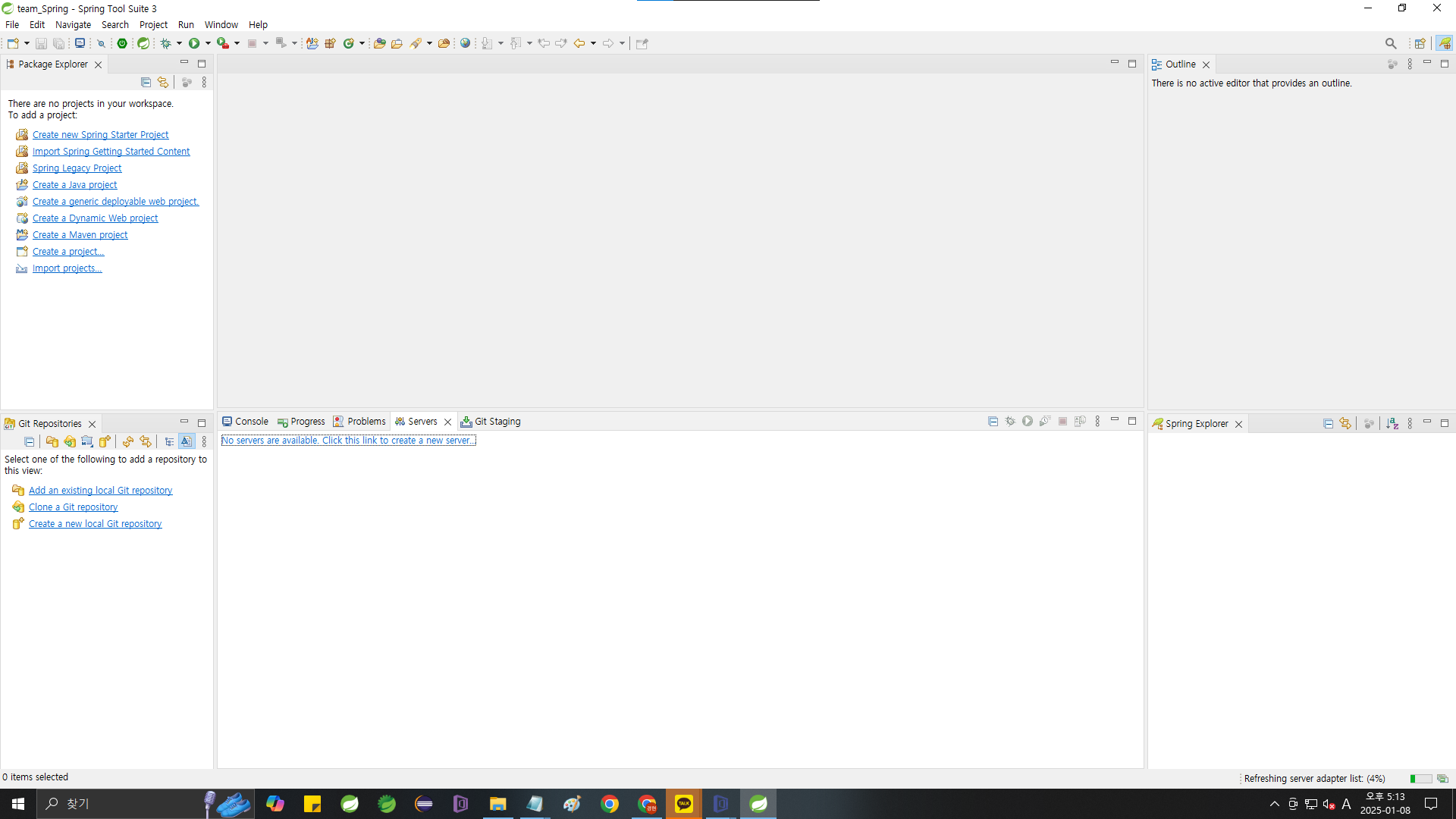Open the Window menu
The image size is (1456, 819).
pyautogui.click(x=221, y=24)
